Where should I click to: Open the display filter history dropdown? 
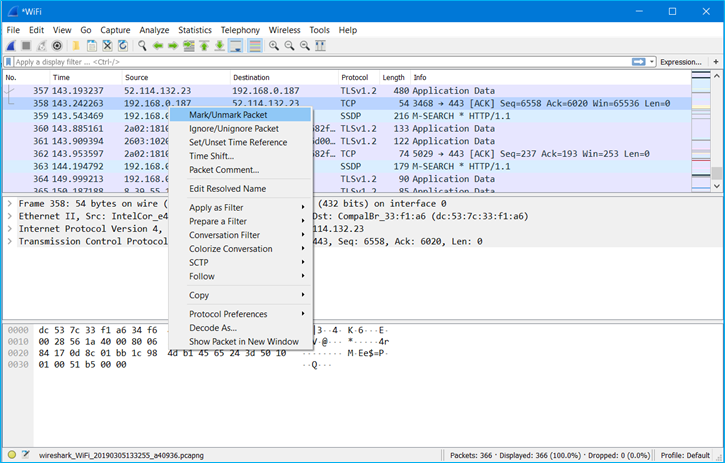coord(652,62)
